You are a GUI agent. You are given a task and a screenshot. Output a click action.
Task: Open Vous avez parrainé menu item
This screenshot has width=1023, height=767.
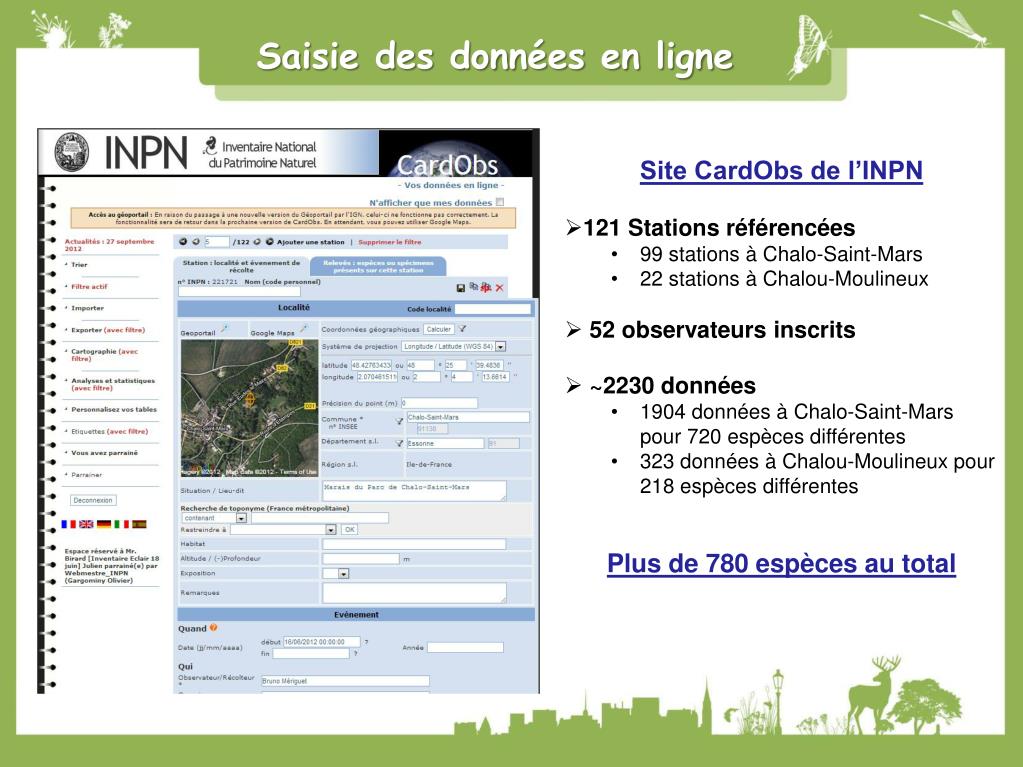point(104,453)
